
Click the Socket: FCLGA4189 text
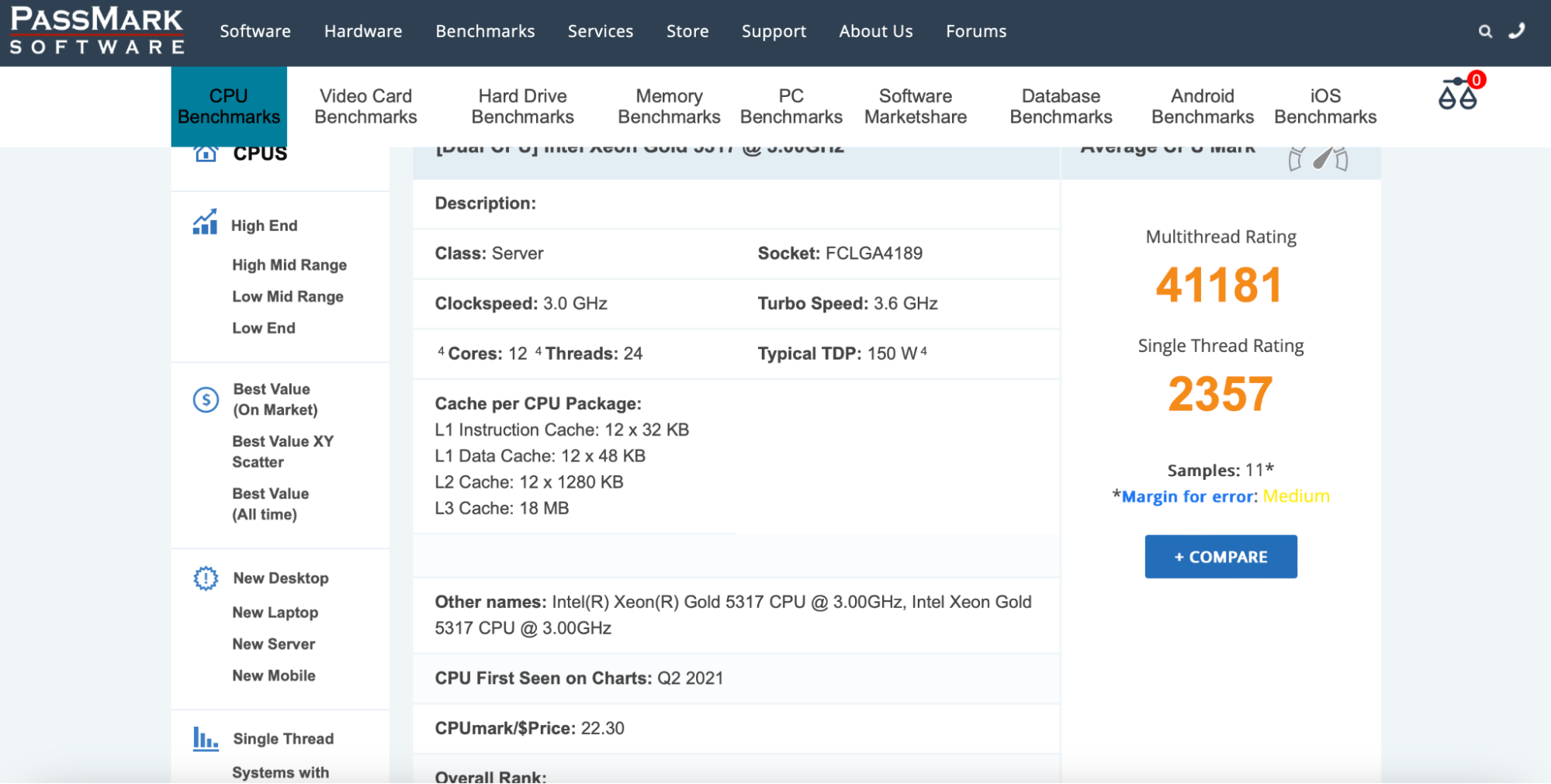pos(840,254)
